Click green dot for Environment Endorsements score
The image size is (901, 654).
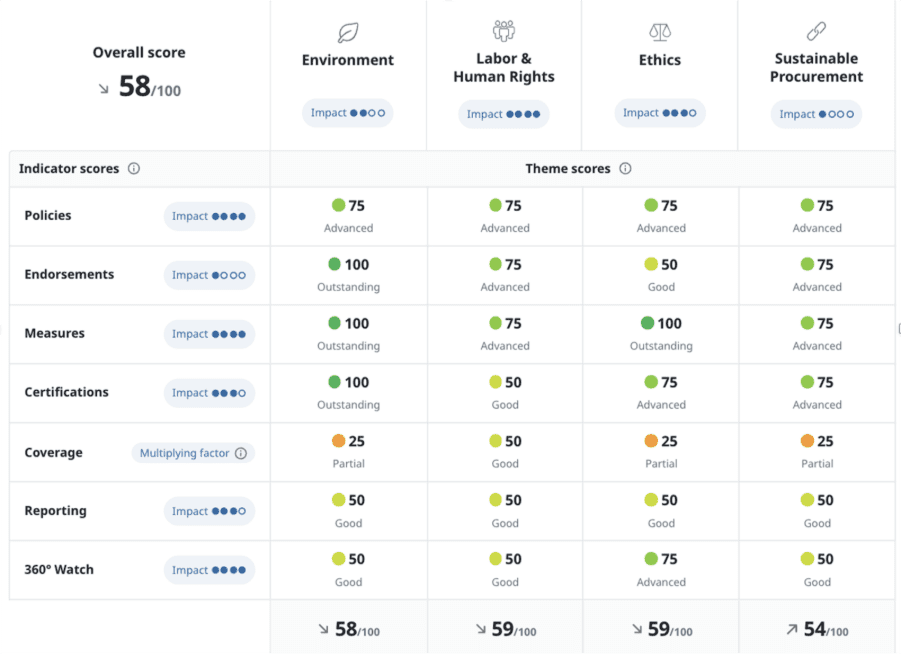pos(335,264)
